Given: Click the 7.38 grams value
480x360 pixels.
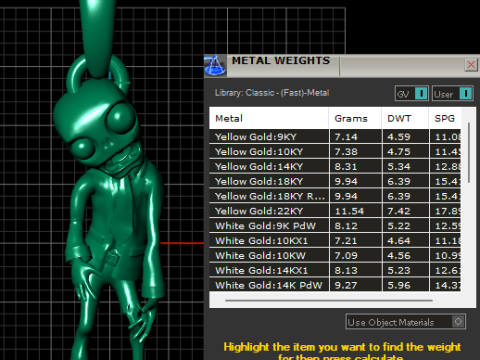Looking at the screenshot, I should pos(346,152).
